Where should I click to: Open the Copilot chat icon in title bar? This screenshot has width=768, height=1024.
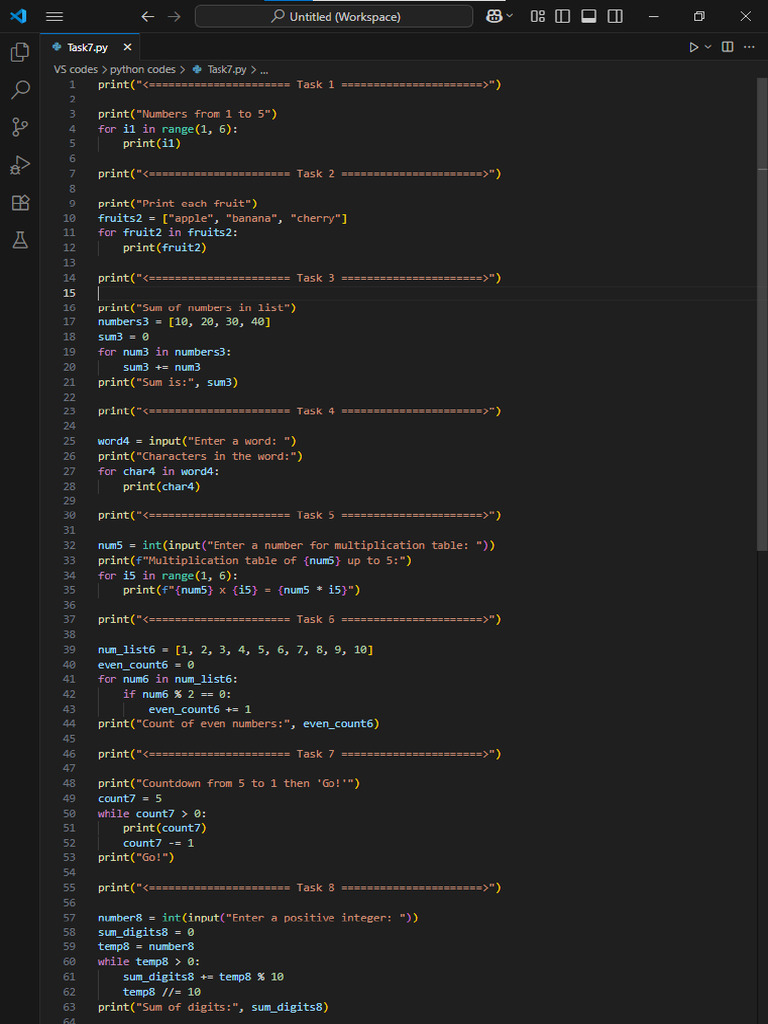pyautogui.click(x=494, y=17)
